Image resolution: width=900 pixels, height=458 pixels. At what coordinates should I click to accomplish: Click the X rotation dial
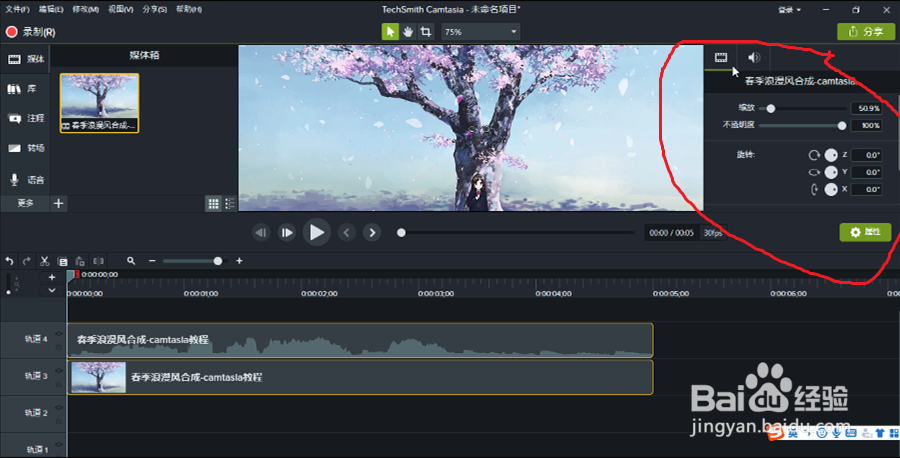pos(831,189)
